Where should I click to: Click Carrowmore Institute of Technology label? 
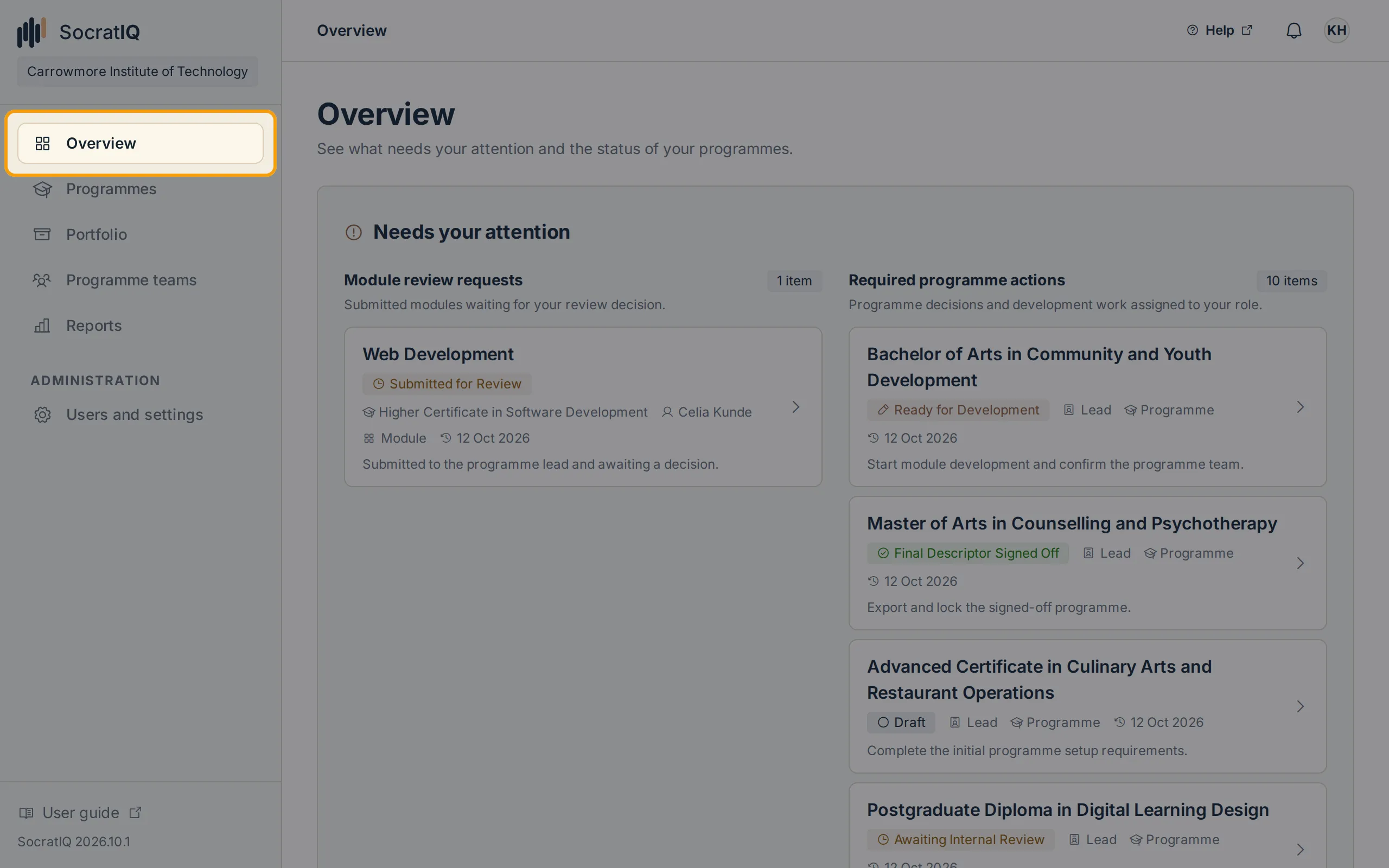138,71
